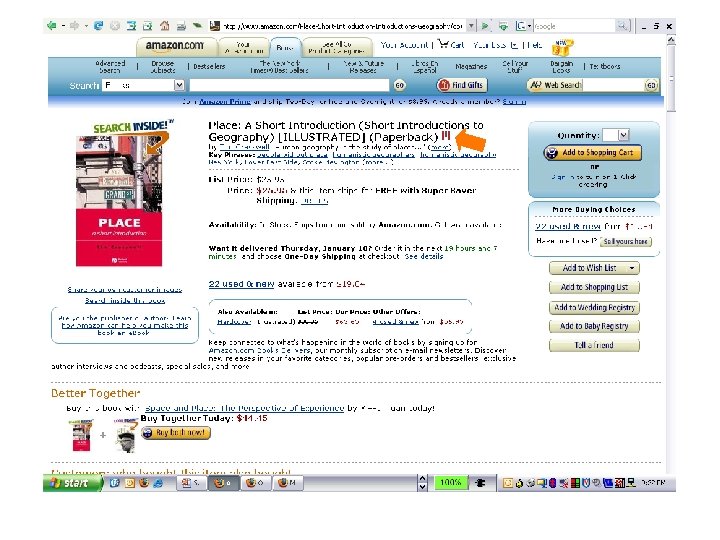720x540 pixels.
Task: Expand the Add to Wish List dropdown arrow
Action: pos(632,268)
